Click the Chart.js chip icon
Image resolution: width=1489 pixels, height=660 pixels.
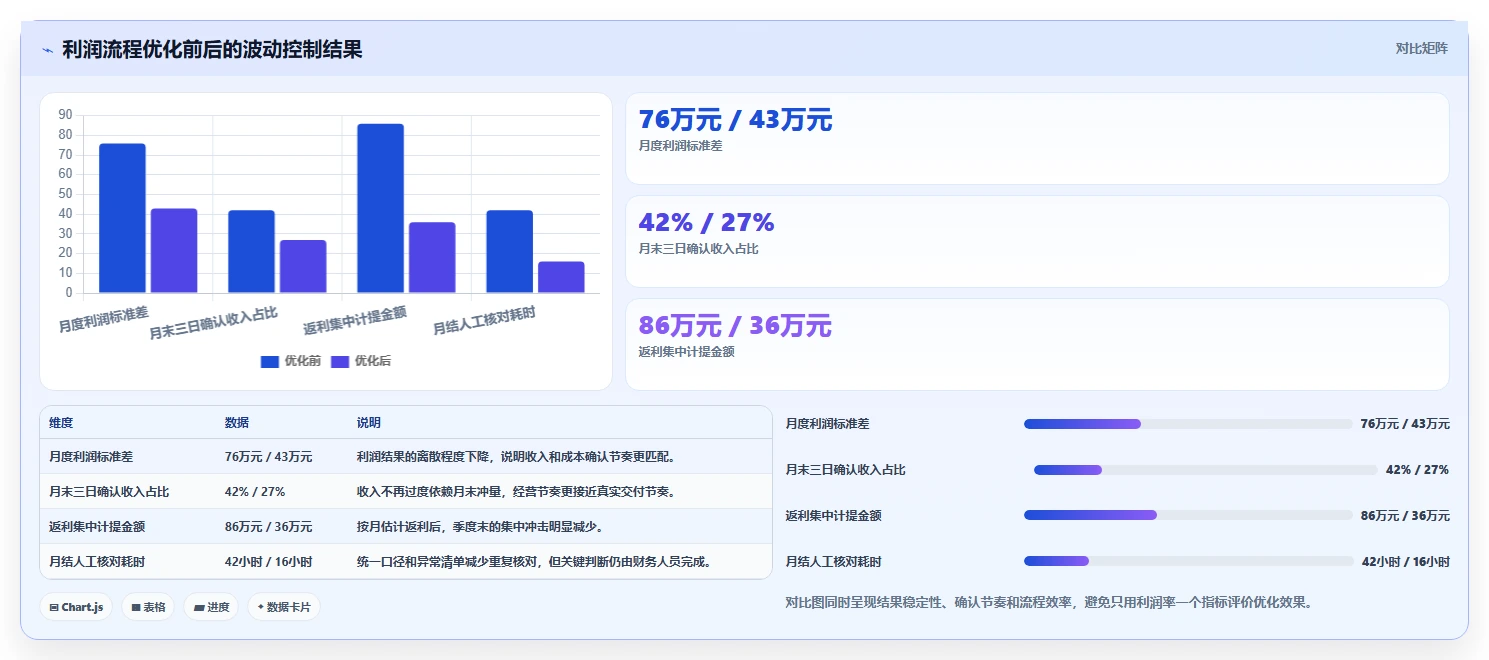tap(54, 607)
